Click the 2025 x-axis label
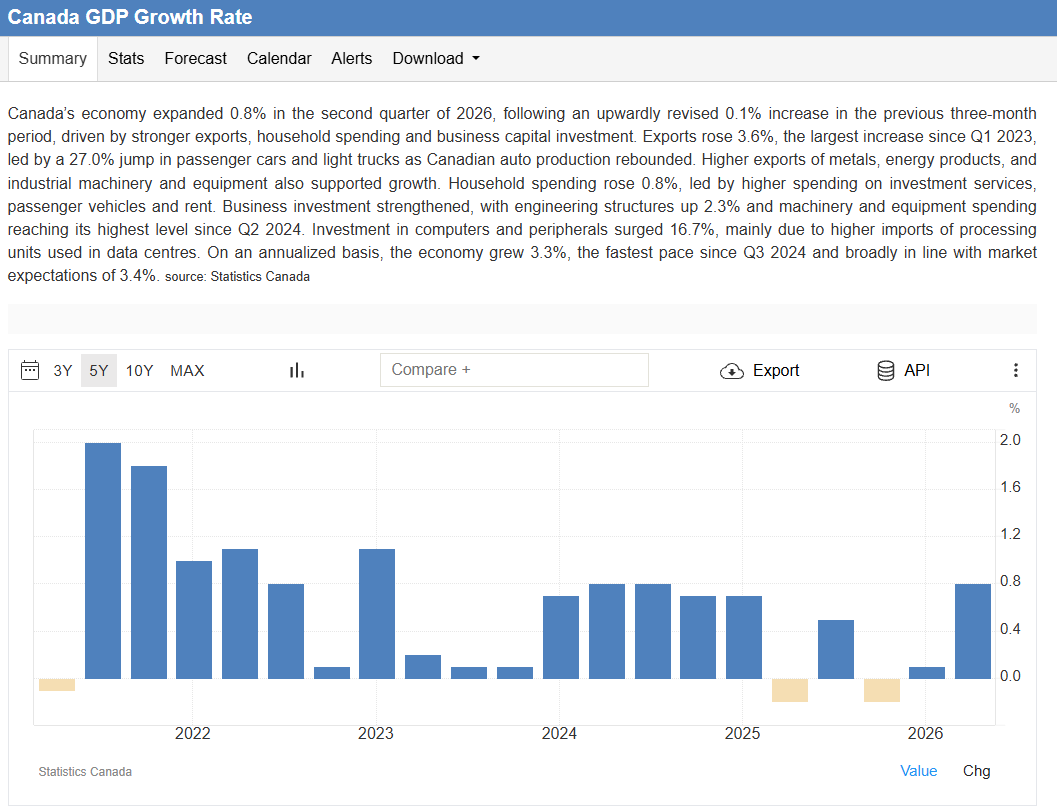The height and width of the screenshot is (810, 1057). (742, 733)
